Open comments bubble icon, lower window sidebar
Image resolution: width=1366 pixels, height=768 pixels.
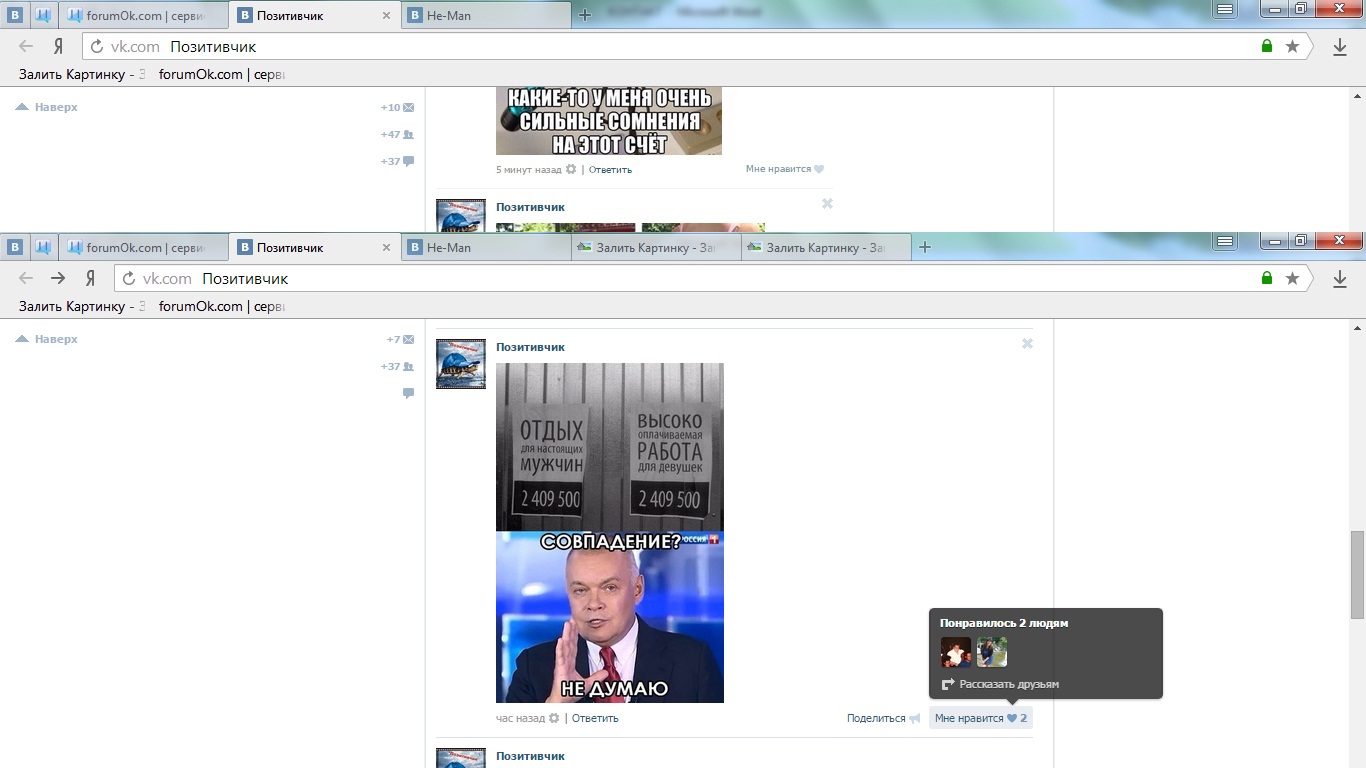click(x=408, y=393)
